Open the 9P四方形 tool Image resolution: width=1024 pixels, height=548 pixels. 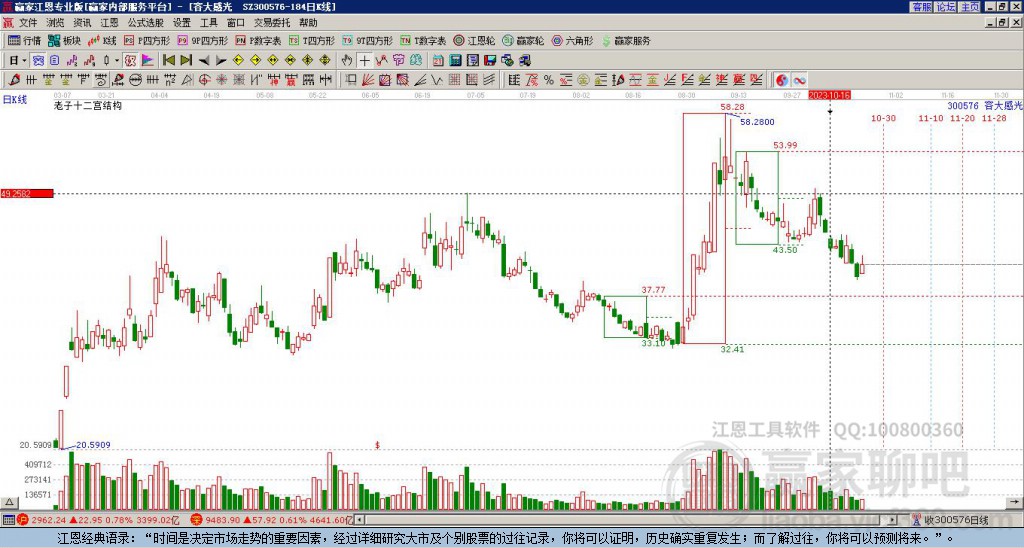click(202, 40)
